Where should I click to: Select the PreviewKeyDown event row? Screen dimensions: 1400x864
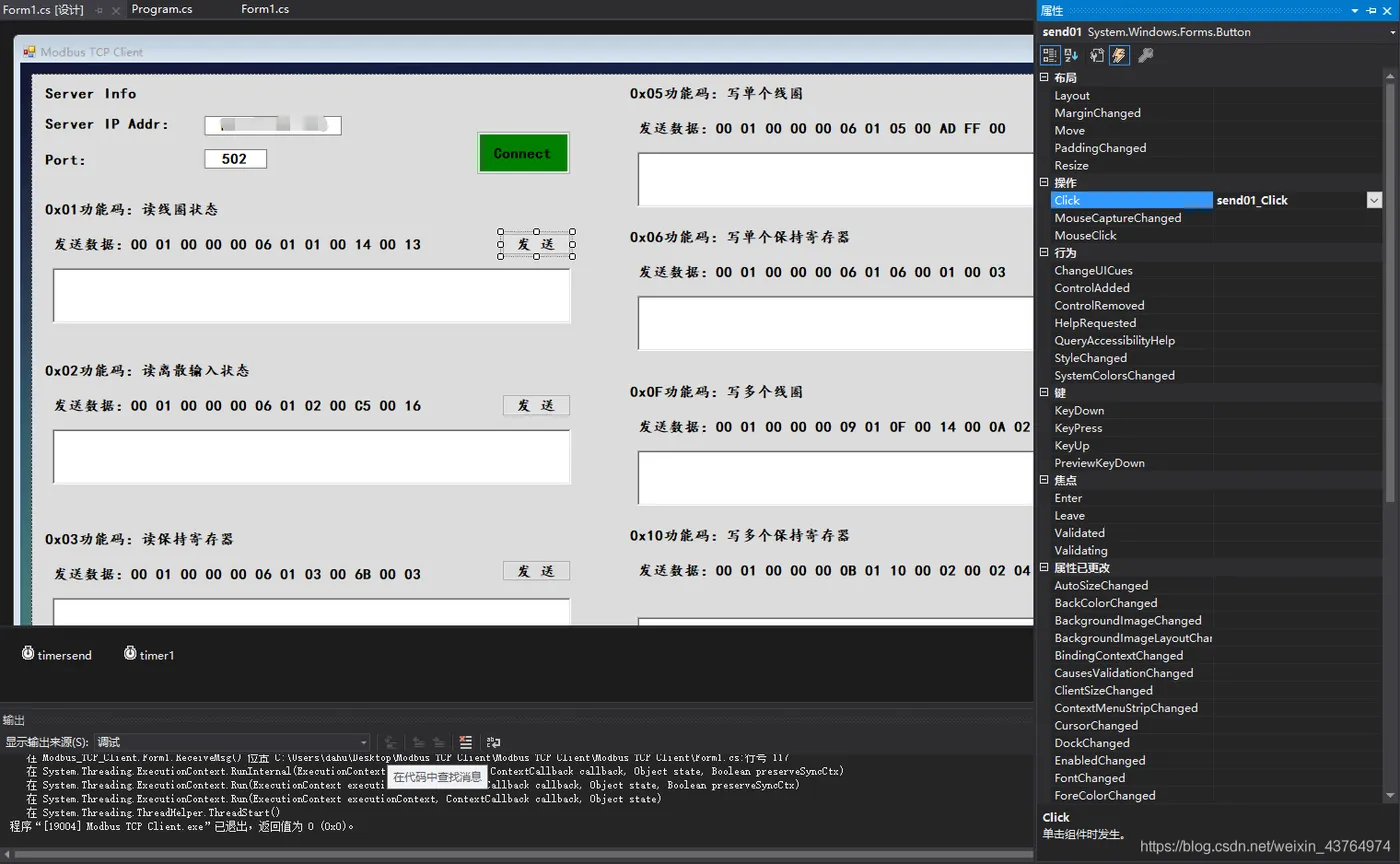tap(1216, 463)
